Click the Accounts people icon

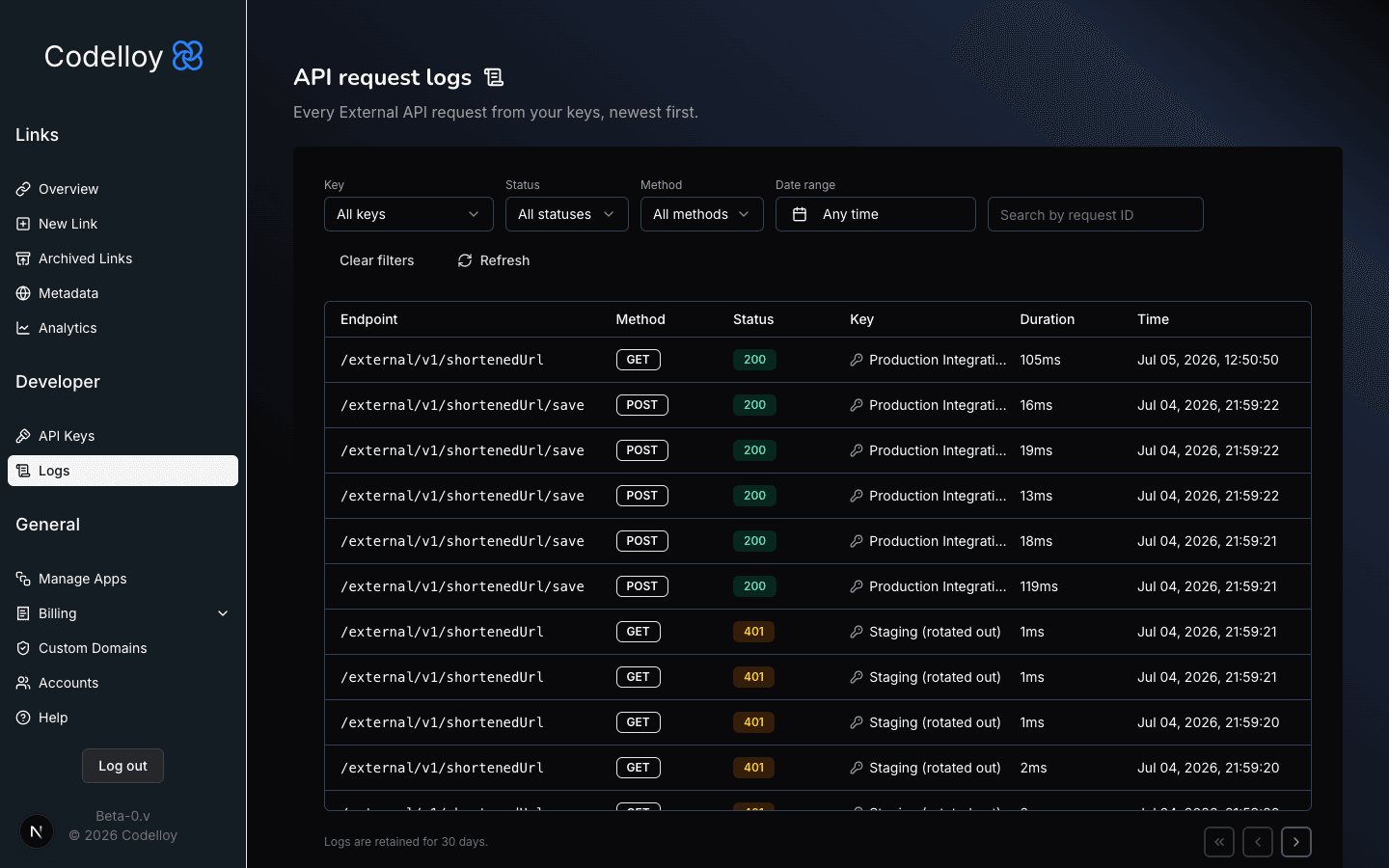click(23, 683)
